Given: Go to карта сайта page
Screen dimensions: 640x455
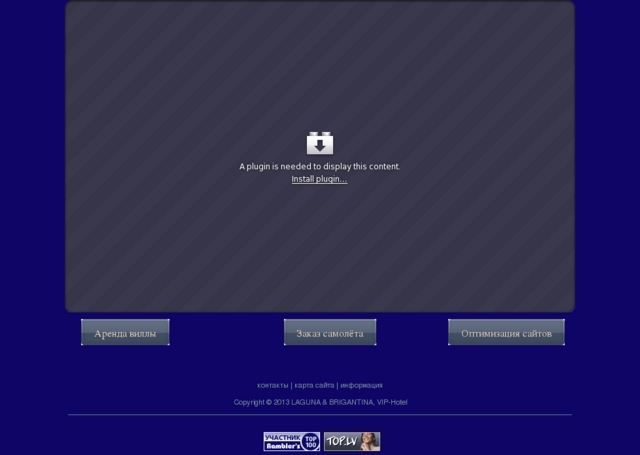Looking at the screenshot, I should (x=314, y=385).
